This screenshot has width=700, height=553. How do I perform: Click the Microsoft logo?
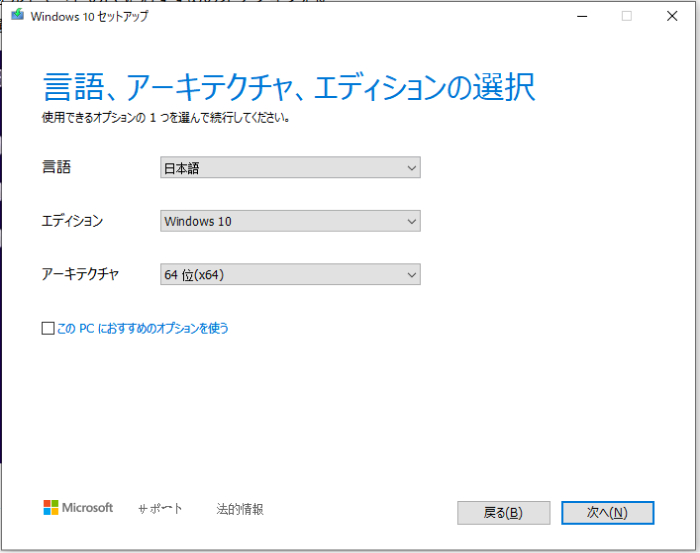(x=78, y=507)
